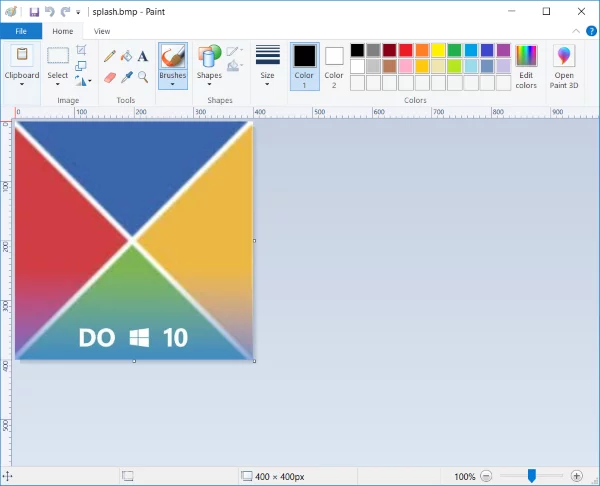The height and width of the screenshot is (486, 600).
Task: Pick the yellow color swatch
Action: (x=437, y=50)
